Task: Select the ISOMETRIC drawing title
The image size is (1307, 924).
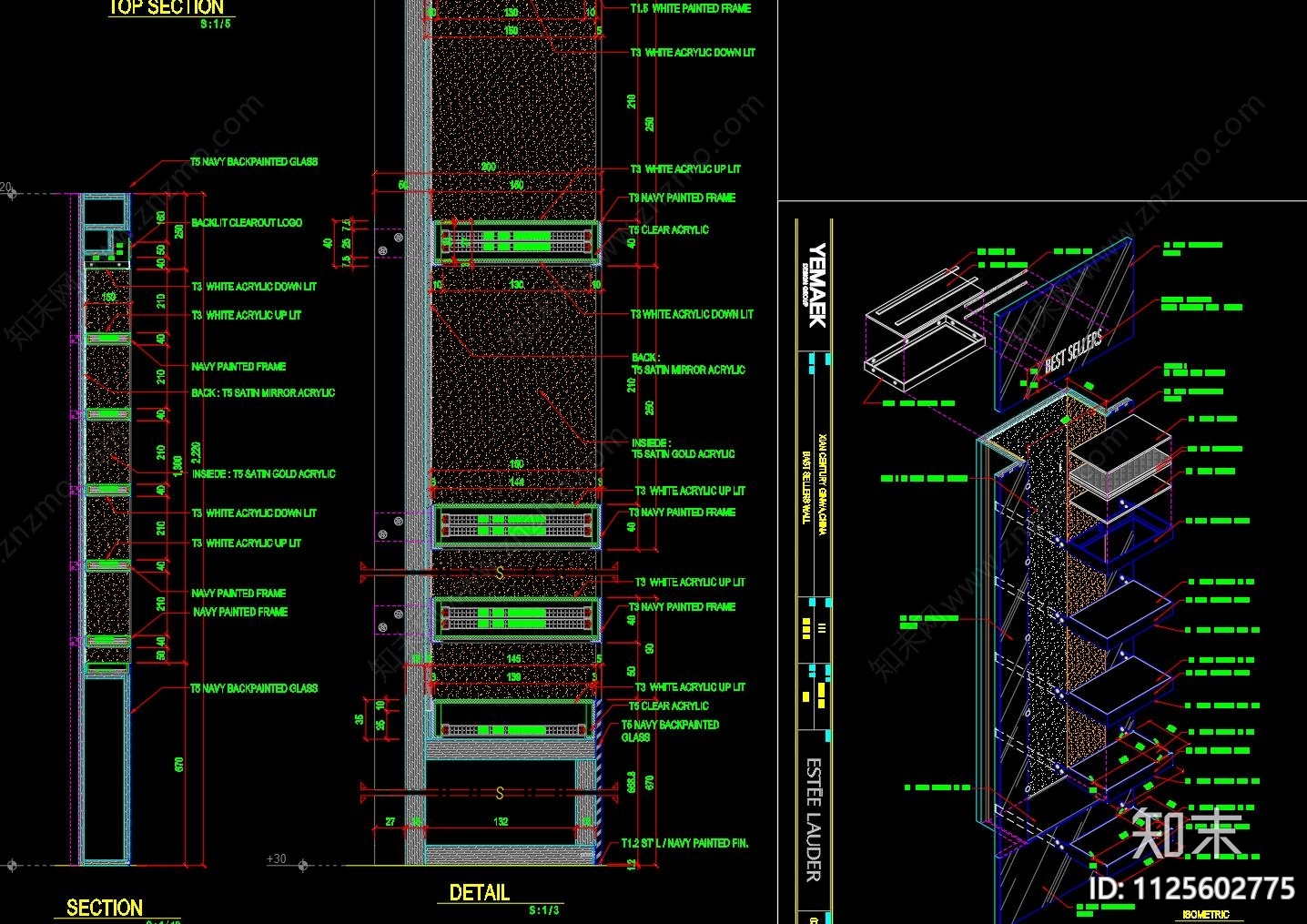Action: coord(1206,914)
